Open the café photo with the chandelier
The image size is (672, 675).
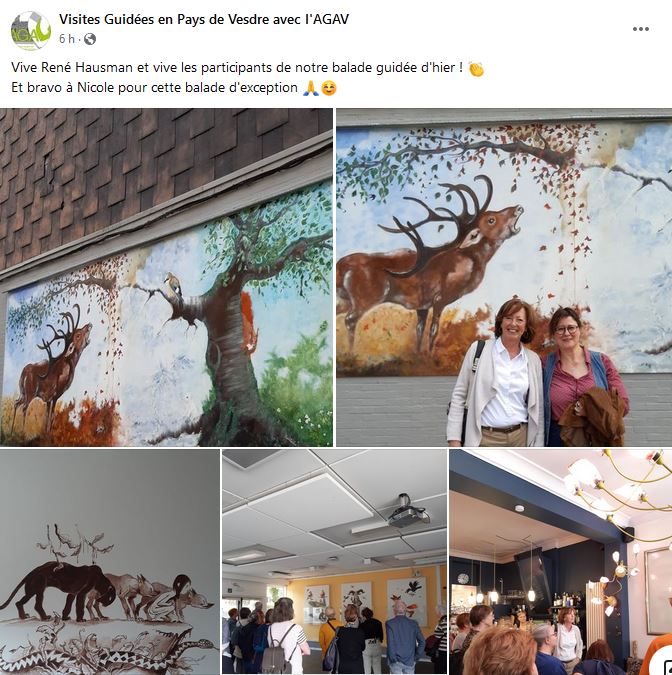(x=561, y=562)
